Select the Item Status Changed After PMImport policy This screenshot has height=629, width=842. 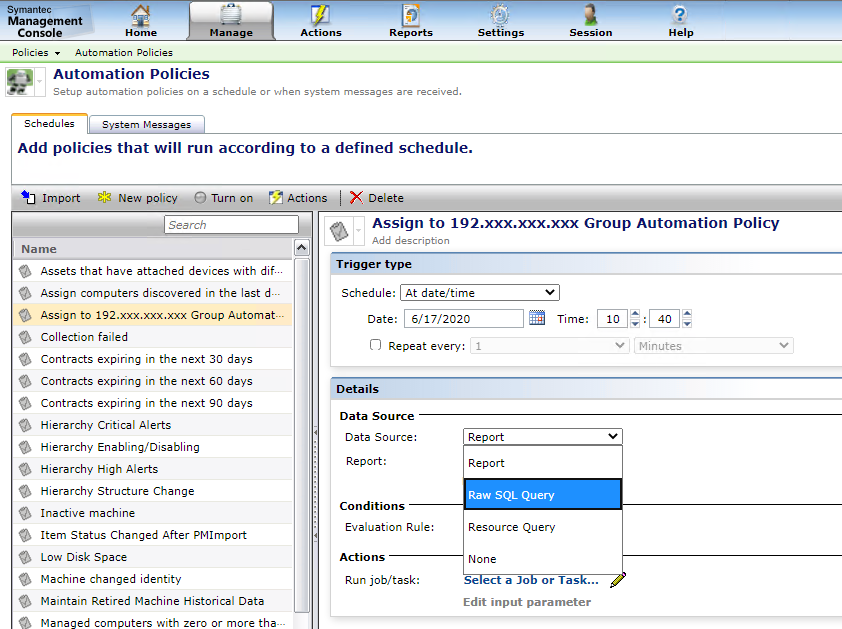click(153, 535)
